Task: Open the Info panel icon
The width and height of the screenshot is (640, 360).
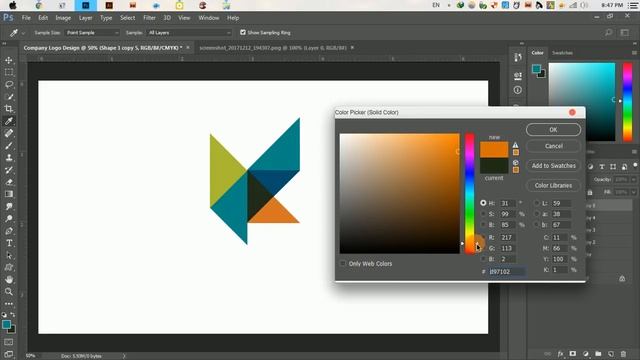Action: click(518, 90)
